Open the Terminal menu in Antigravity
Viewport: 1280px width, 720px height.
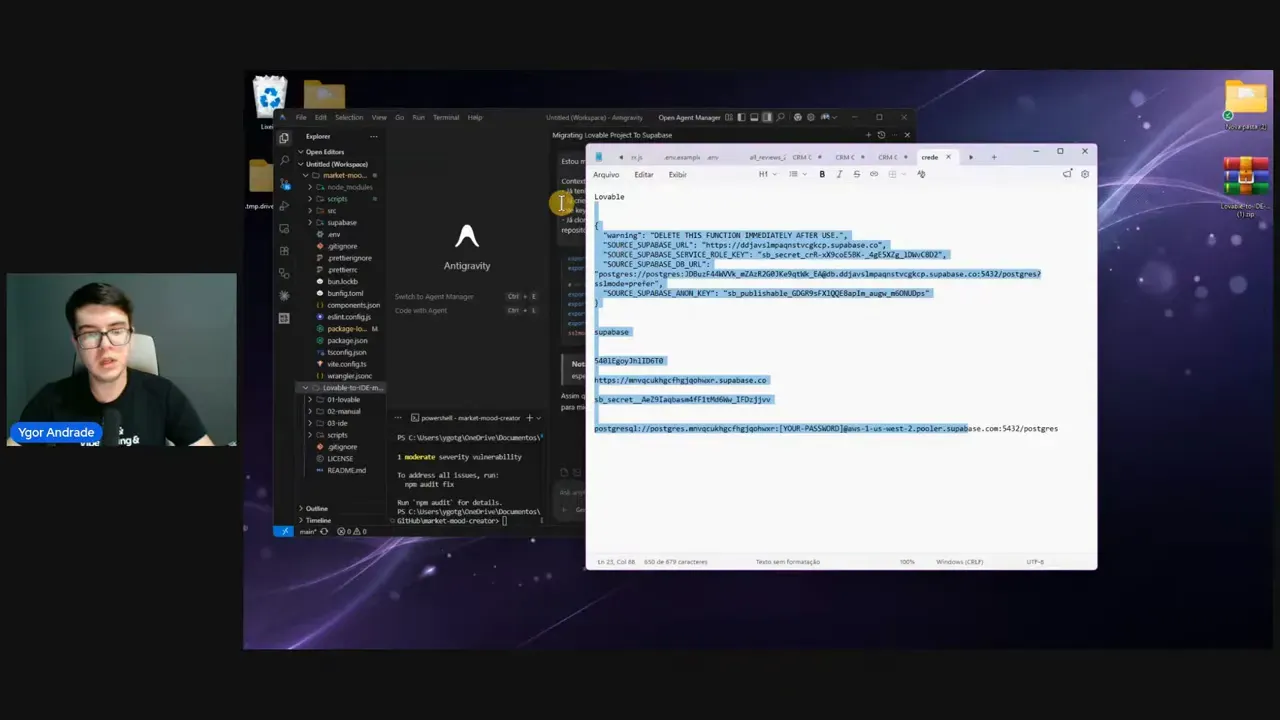click(446, 117)
